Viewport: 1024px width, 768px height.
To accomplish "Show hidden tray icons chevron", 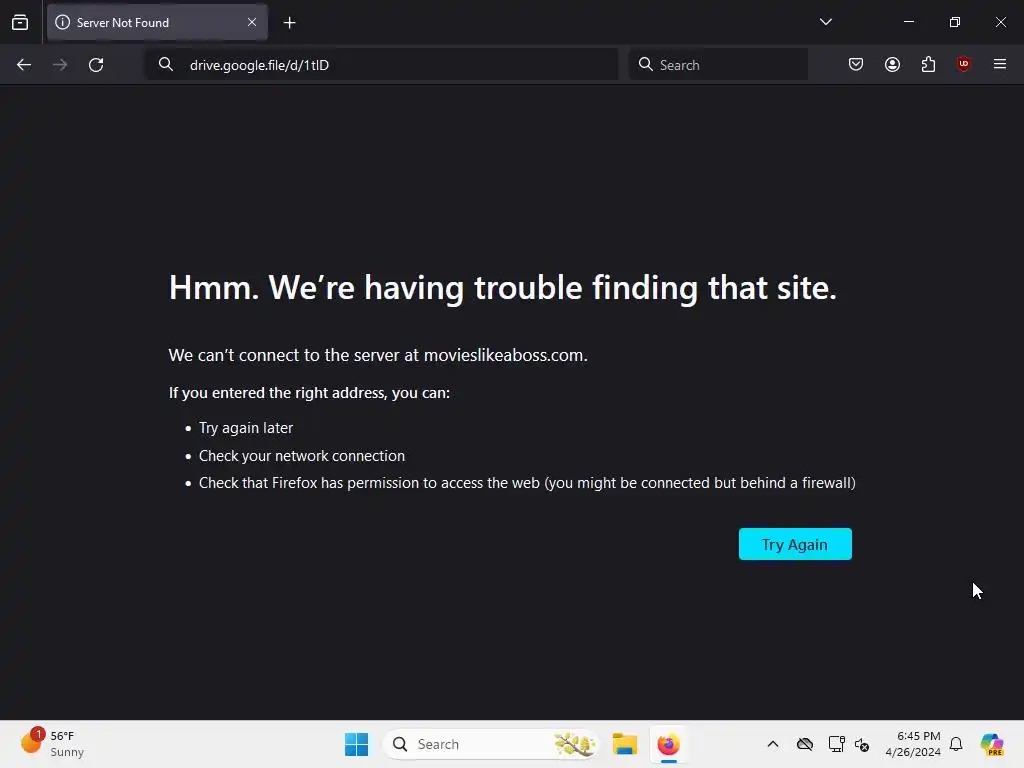I will (773, 744).
